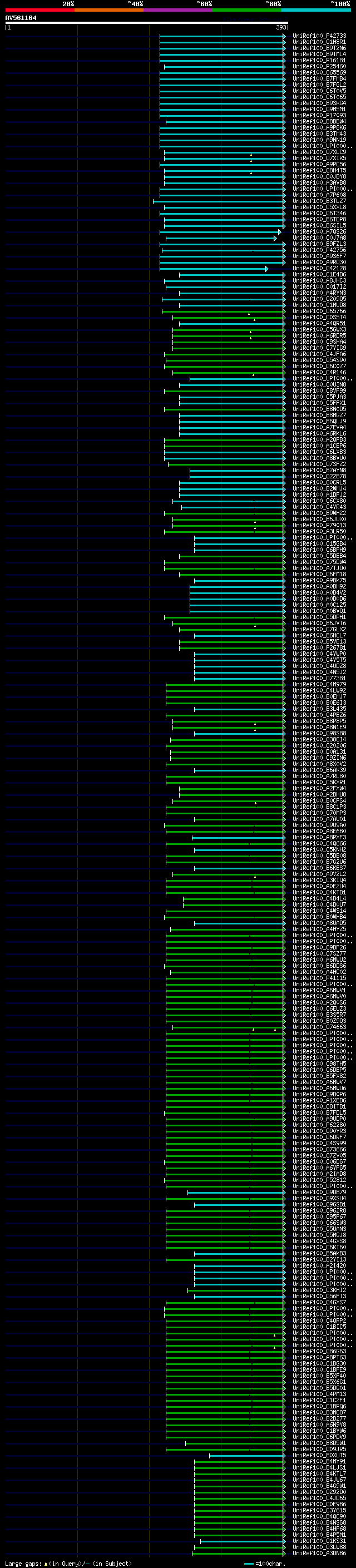Select hit label UniRef100_Q70MP3
356x1568 pixels.
319,813
